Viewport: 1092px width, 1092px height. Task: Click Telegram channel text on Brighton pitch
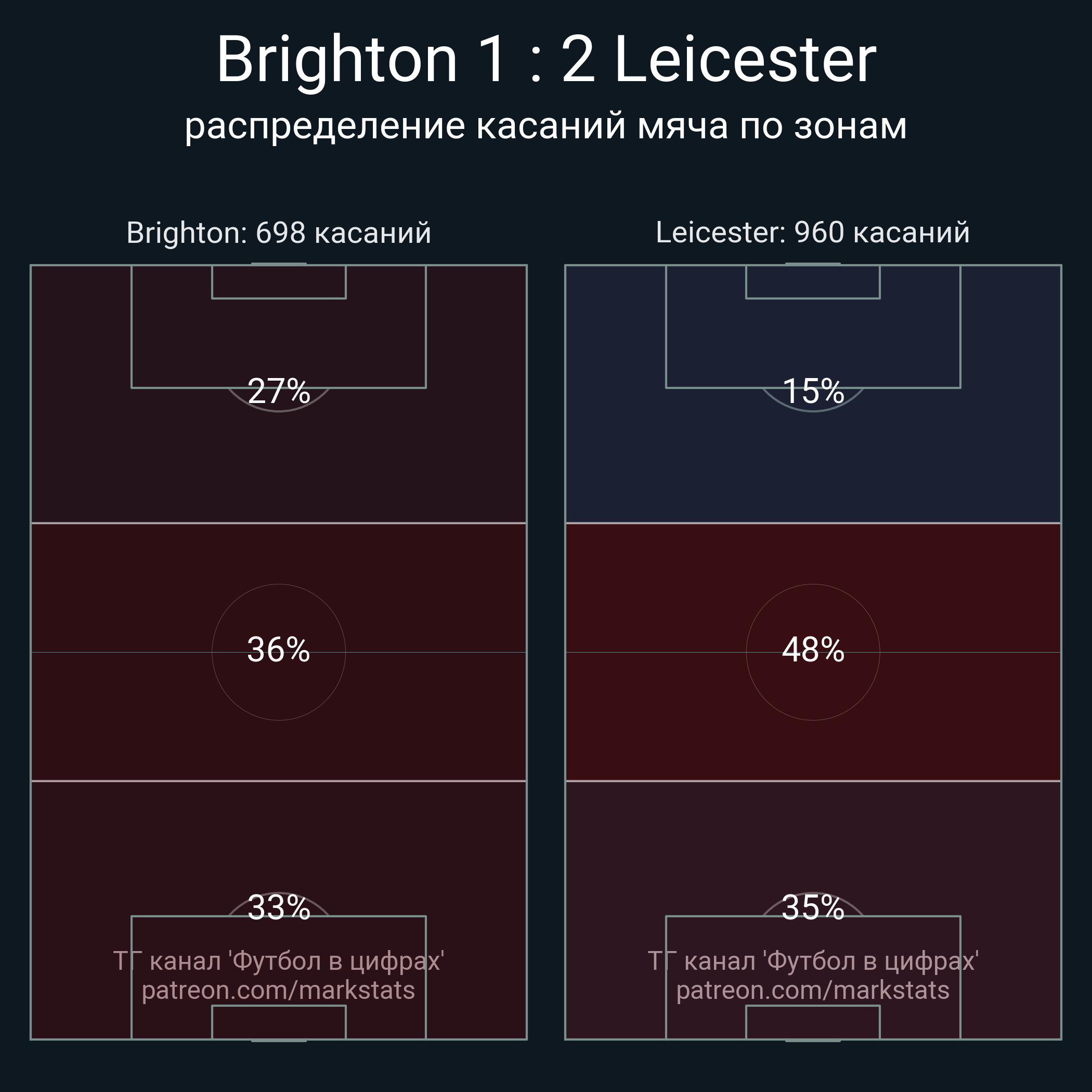tap(279, 961)
